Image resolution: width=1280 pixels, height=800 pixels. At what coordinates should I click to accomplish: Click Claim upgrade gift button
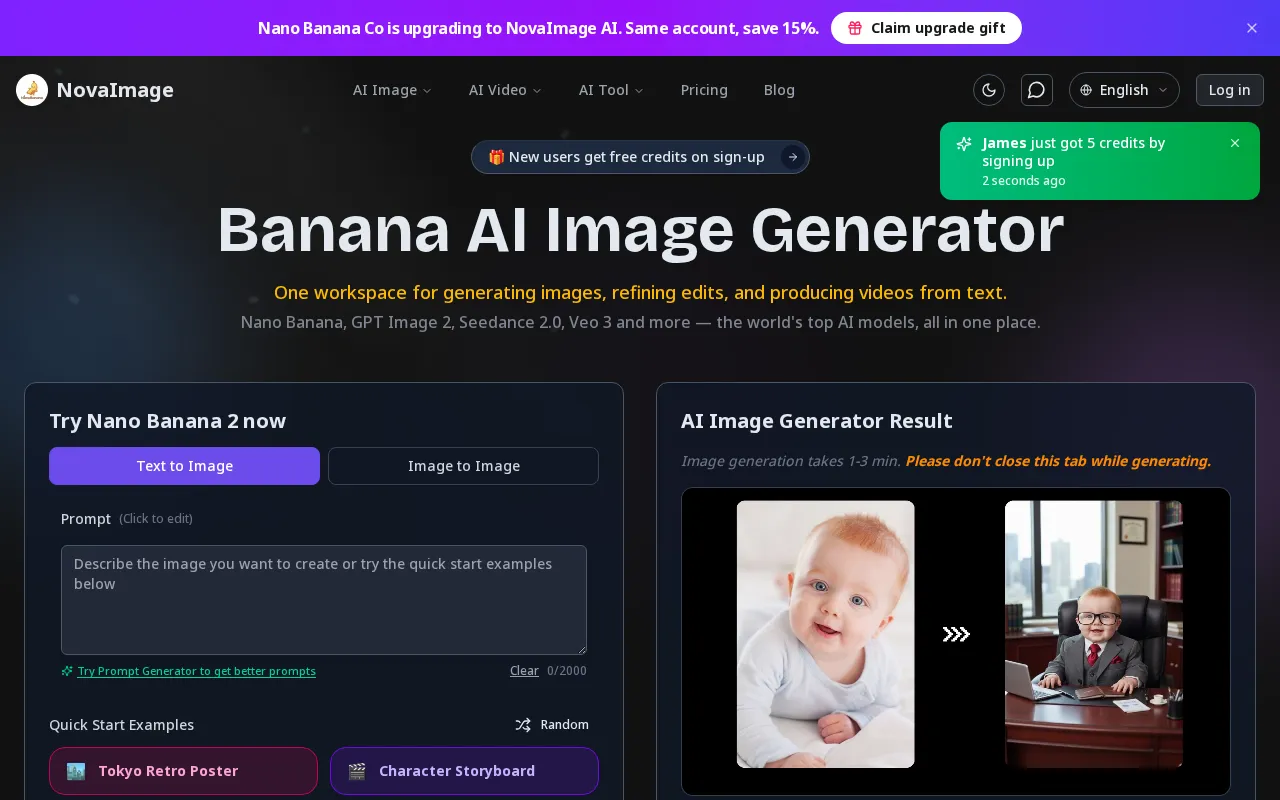click(926, 28)
